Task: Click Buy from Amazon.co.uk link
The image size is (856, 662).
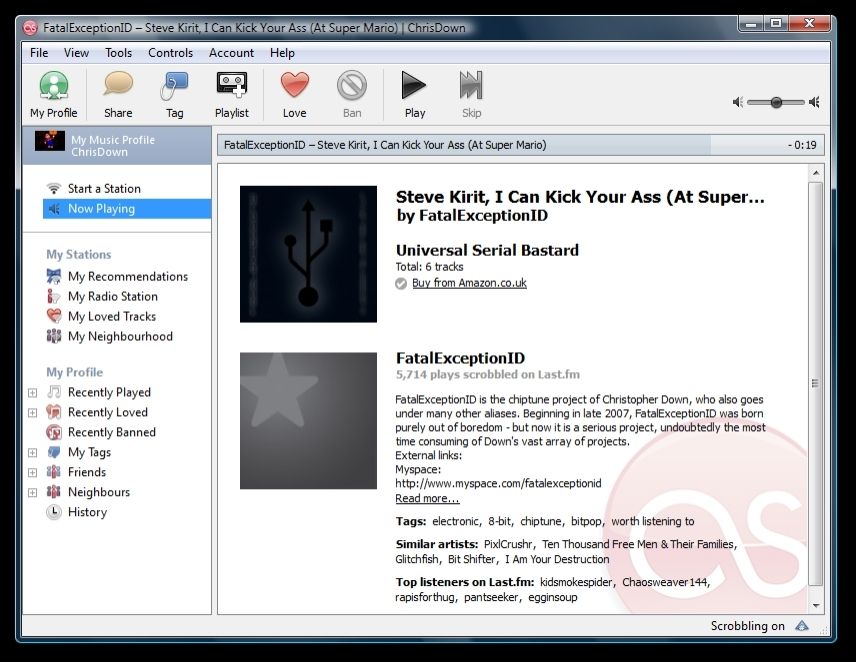Action: [469, 283]
